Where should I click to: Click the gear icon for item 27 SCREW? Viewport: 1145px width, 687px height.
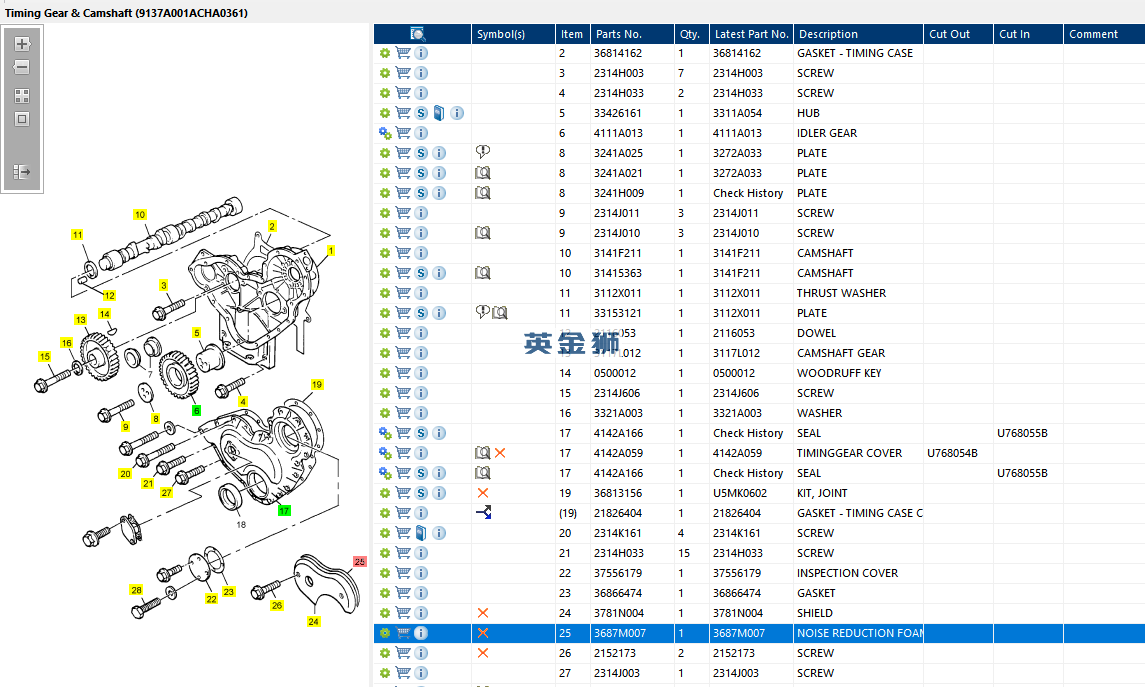click(x=385, y=673)
